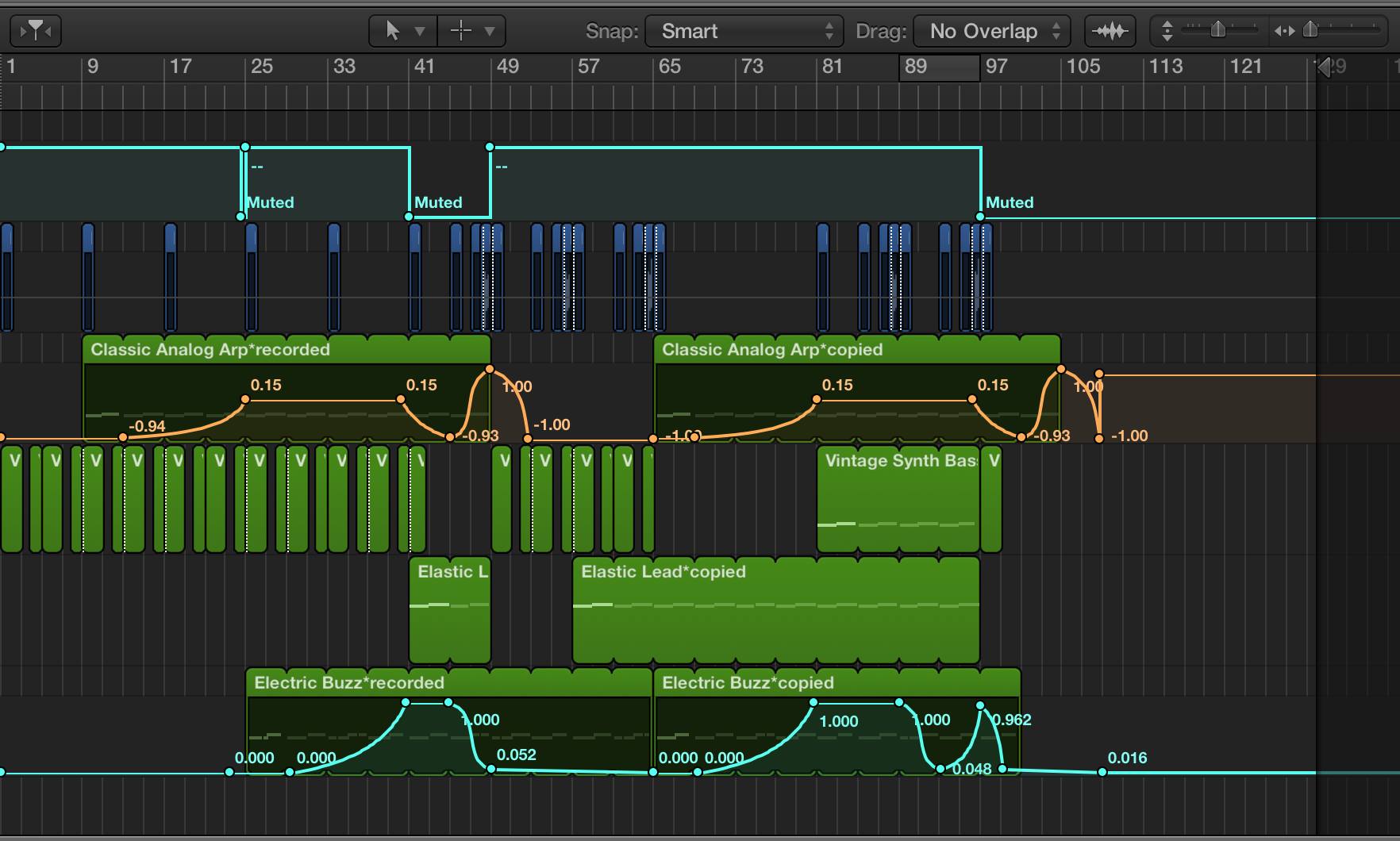This screenshot has width=1400, height=841.
Task: Click the vertical zoom arrows icon
Action: coord(1167,31)
